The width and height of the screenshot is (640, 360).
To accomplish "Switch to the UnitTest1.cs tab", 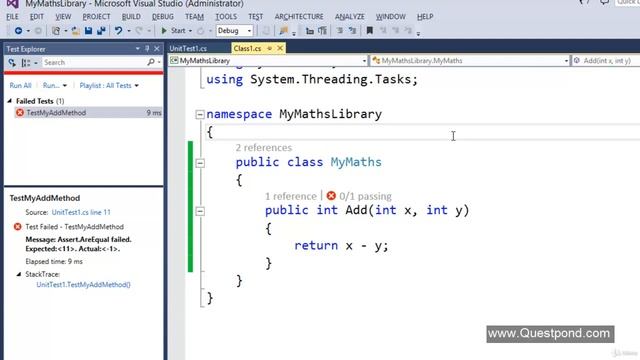I will tap(188, 49).
